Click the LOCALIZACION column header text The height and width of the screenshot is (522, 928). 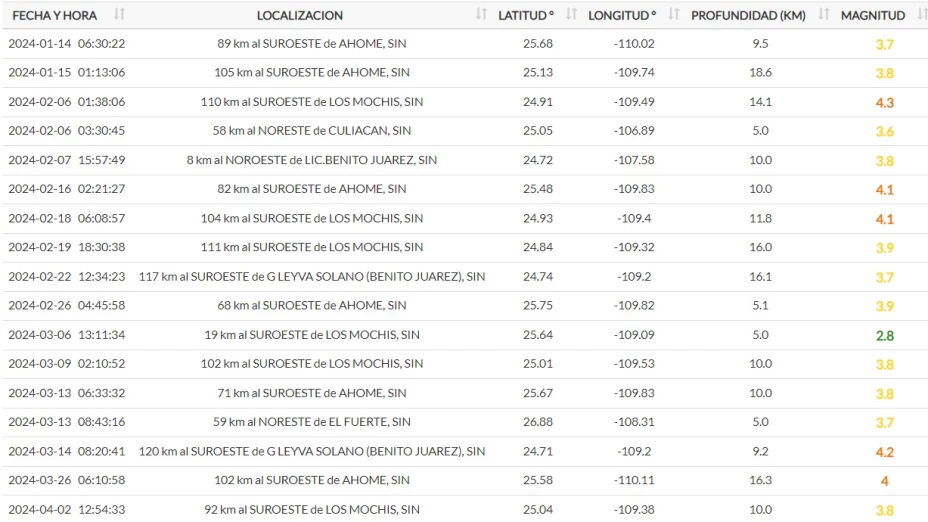(x=299, y=15)
